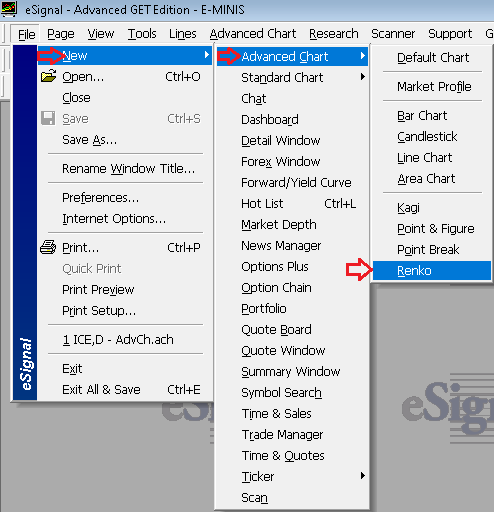This screenshot has height=512, width=494.
Task: Choose Save As... in the File menu
Action: pos(125,140)
